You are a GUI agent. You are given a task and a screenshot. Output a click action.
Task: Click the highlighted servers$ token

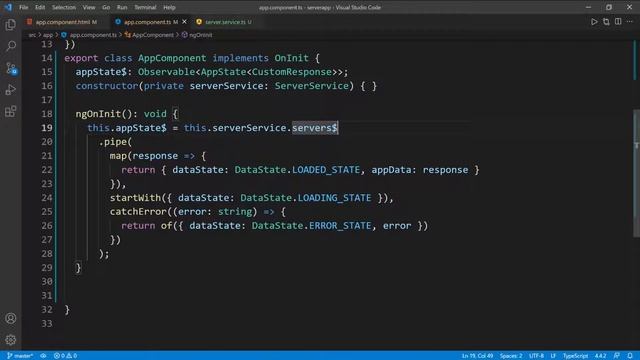pyautogui.click(x=314, y=128)
